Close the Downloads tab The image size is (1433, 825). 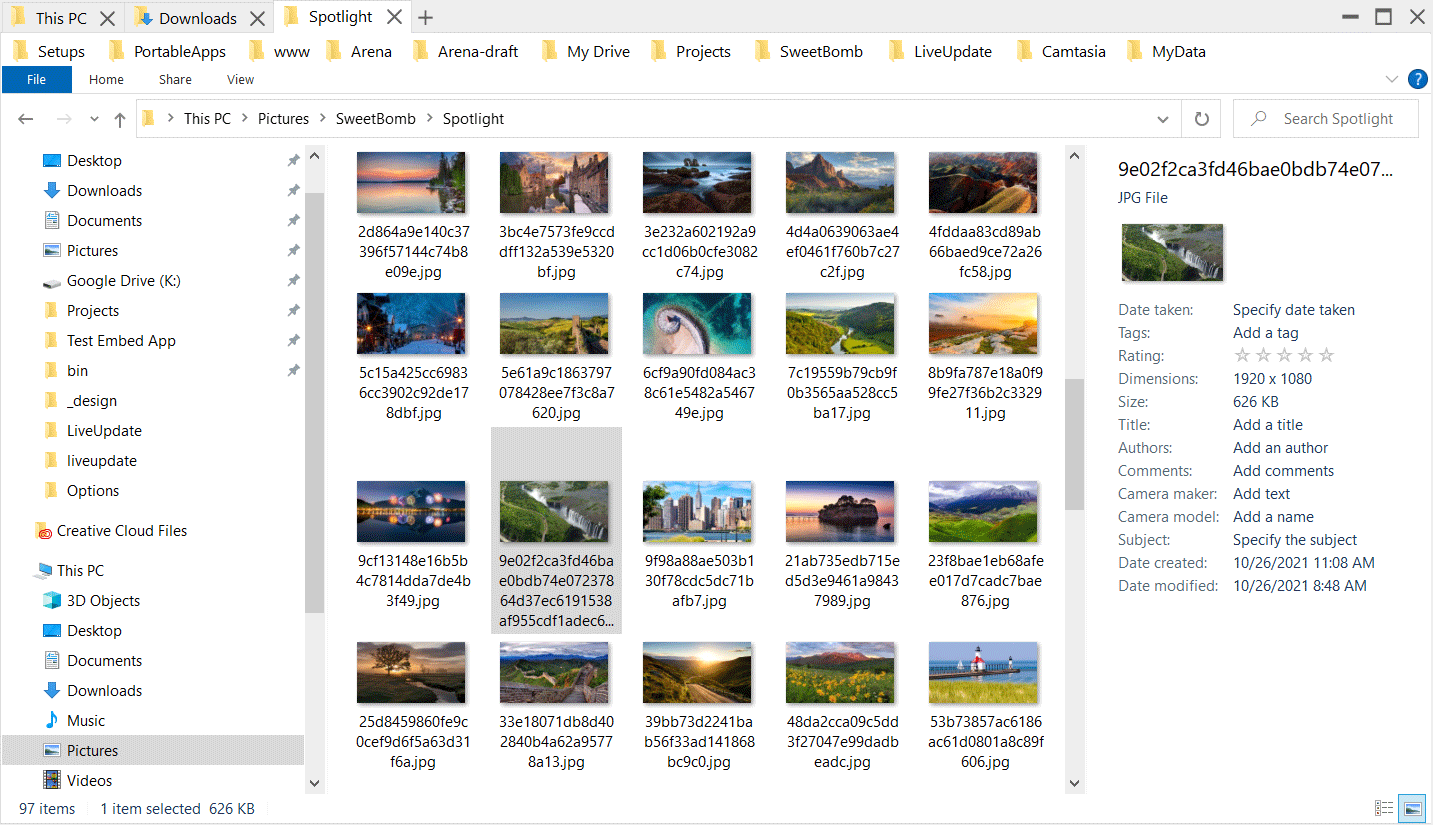[258, 18]
